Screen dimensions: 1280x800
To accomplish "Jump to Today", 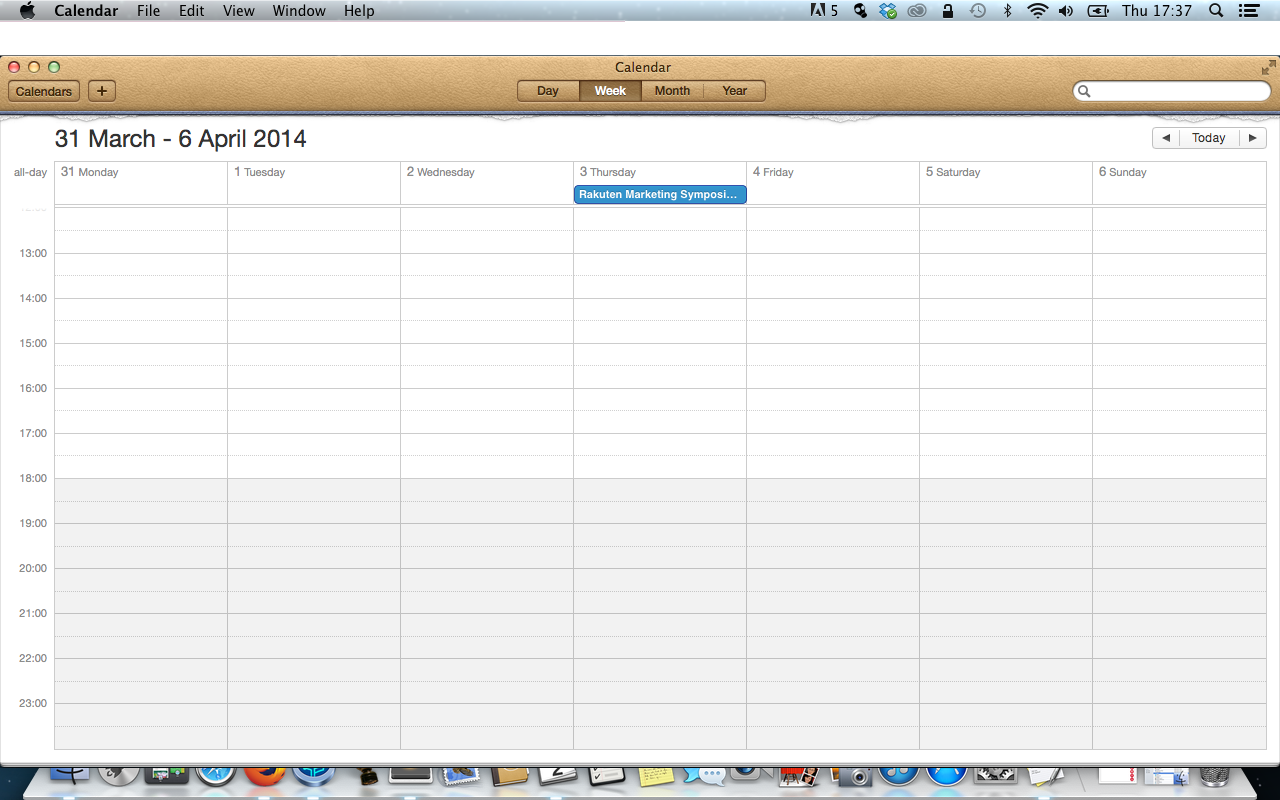I will [1208, 138].
